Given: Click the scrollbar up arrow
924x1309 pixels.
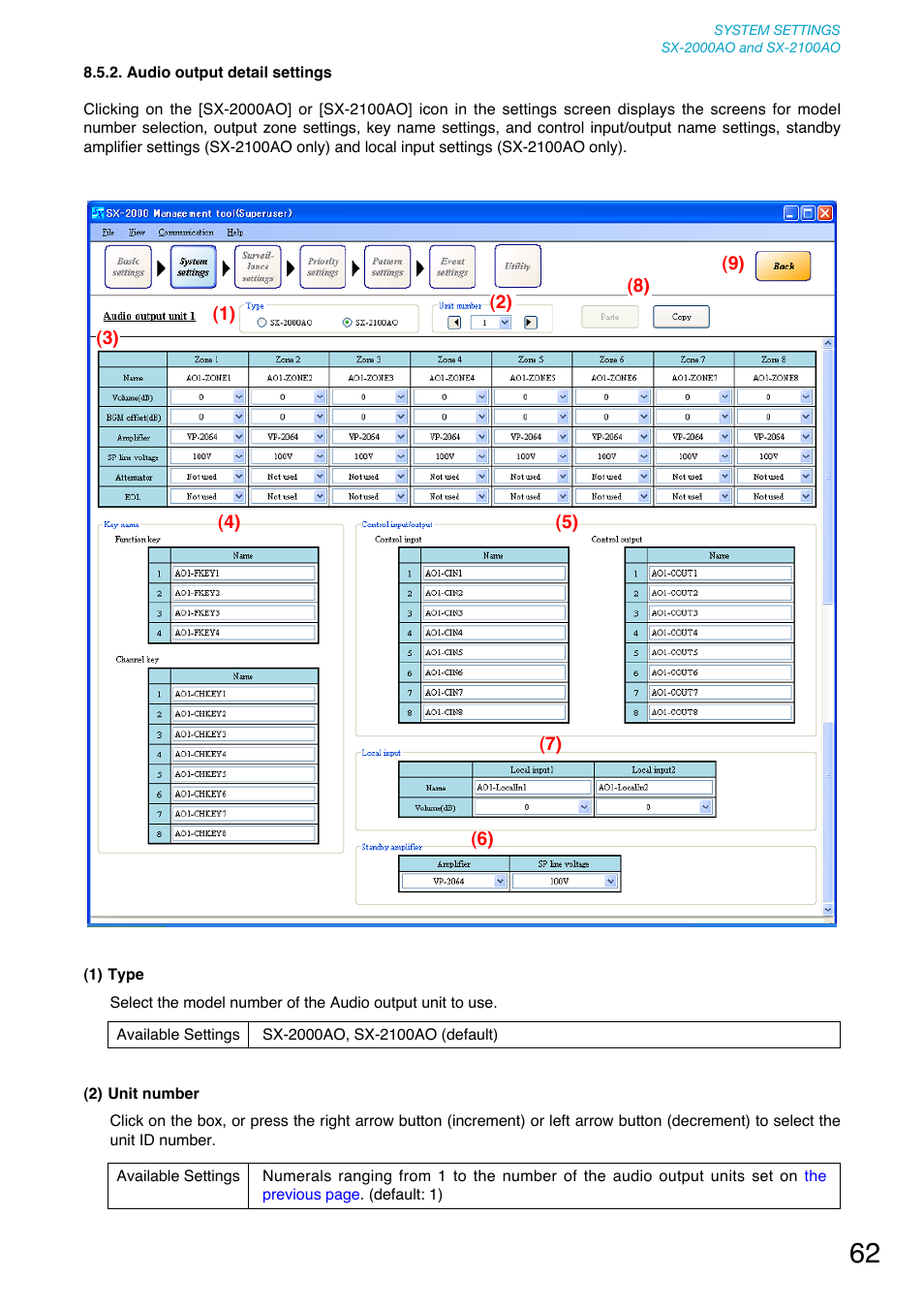Looking at the screenshot, I should coord(828,343).
